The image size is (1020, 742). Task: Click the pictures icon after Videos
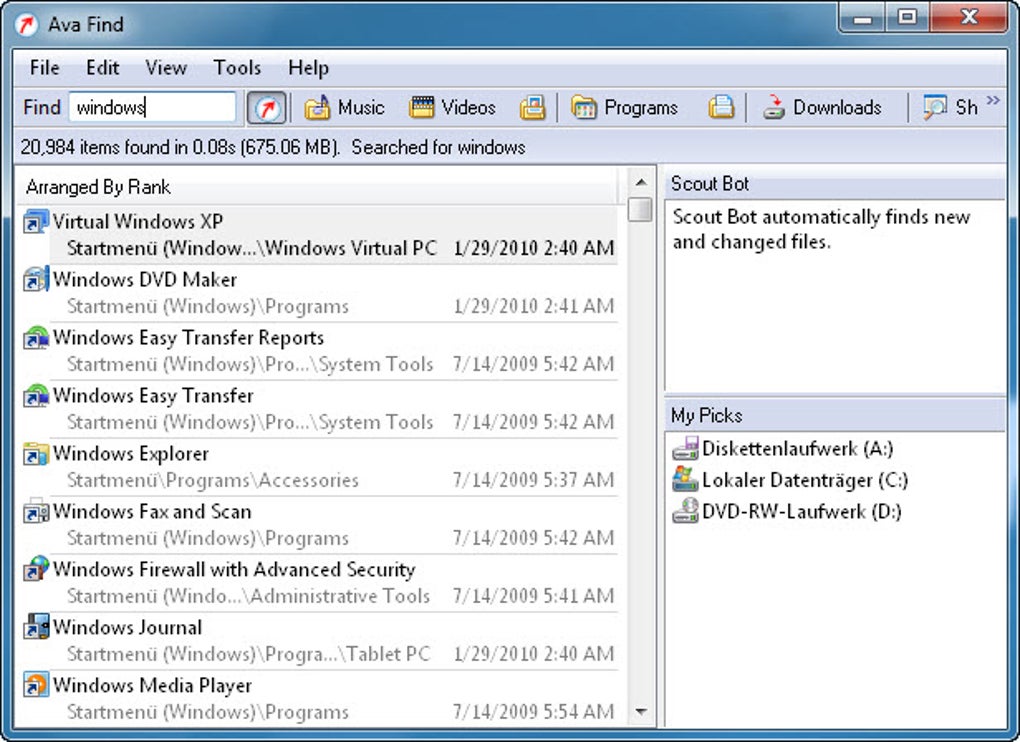click(x=532, y=107)
